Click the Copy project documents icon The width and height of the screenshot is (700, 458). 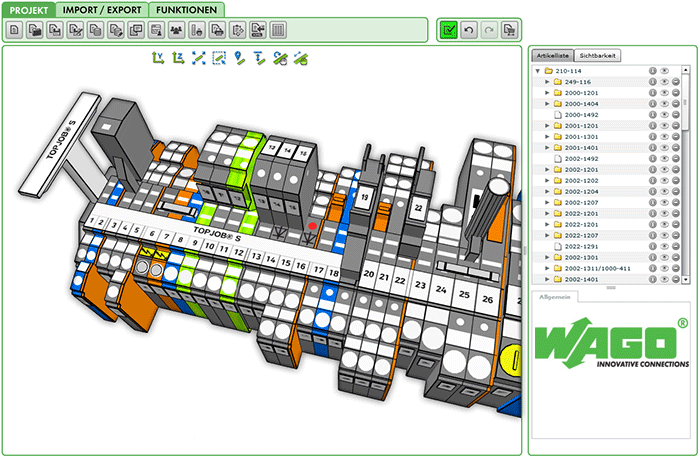point(95,30)
